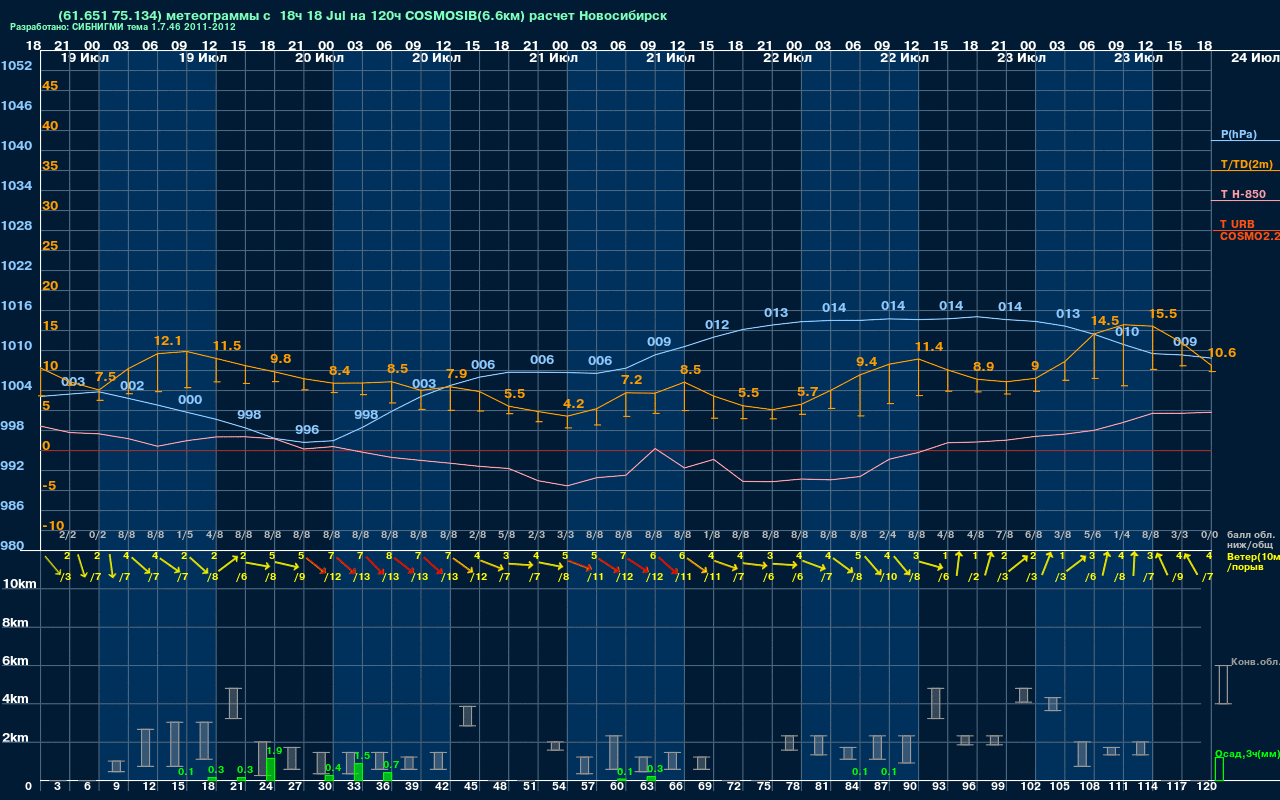Screen dimensions: 1280x800
Task: Click the 'T H-850' legend label
Action: click(1243, 194)
